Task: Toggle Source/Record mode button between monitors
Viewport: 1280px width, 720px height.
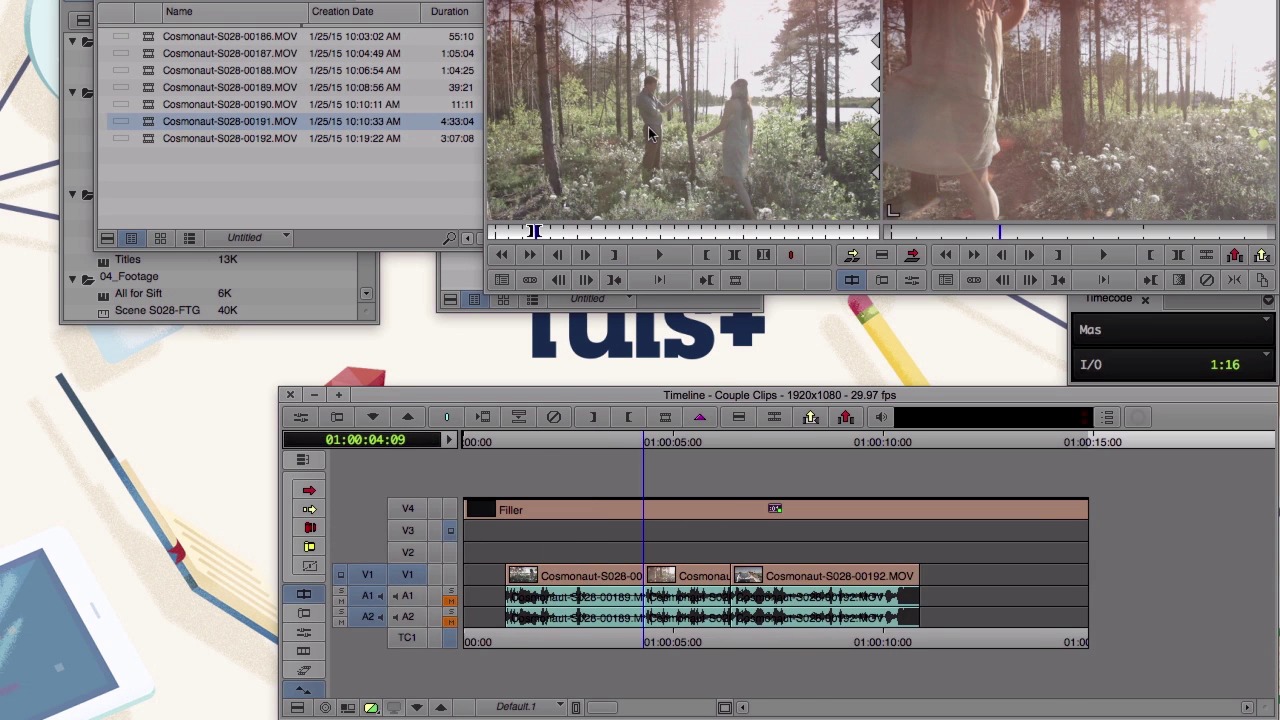Action: tap(852, 281)
